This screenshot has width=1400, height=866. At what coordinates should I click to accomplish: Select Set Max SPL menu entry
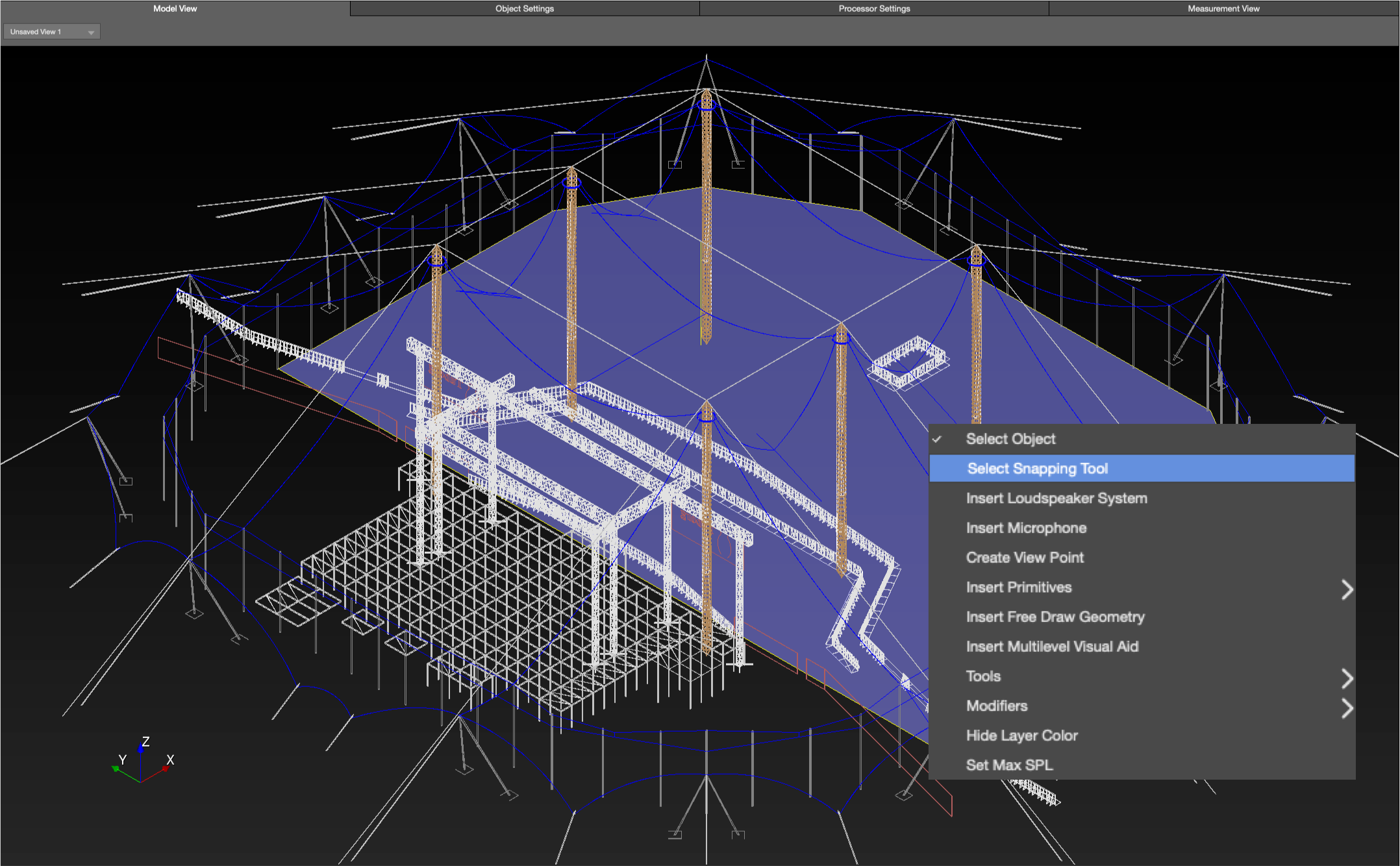(1142, 765)
